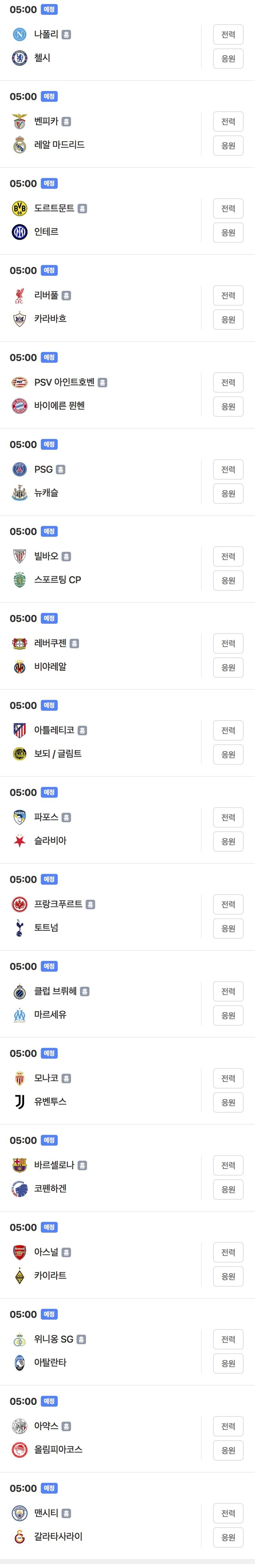Open the 인테르 team name link
The image size is (255, 1568).
[x=46, y=232]
